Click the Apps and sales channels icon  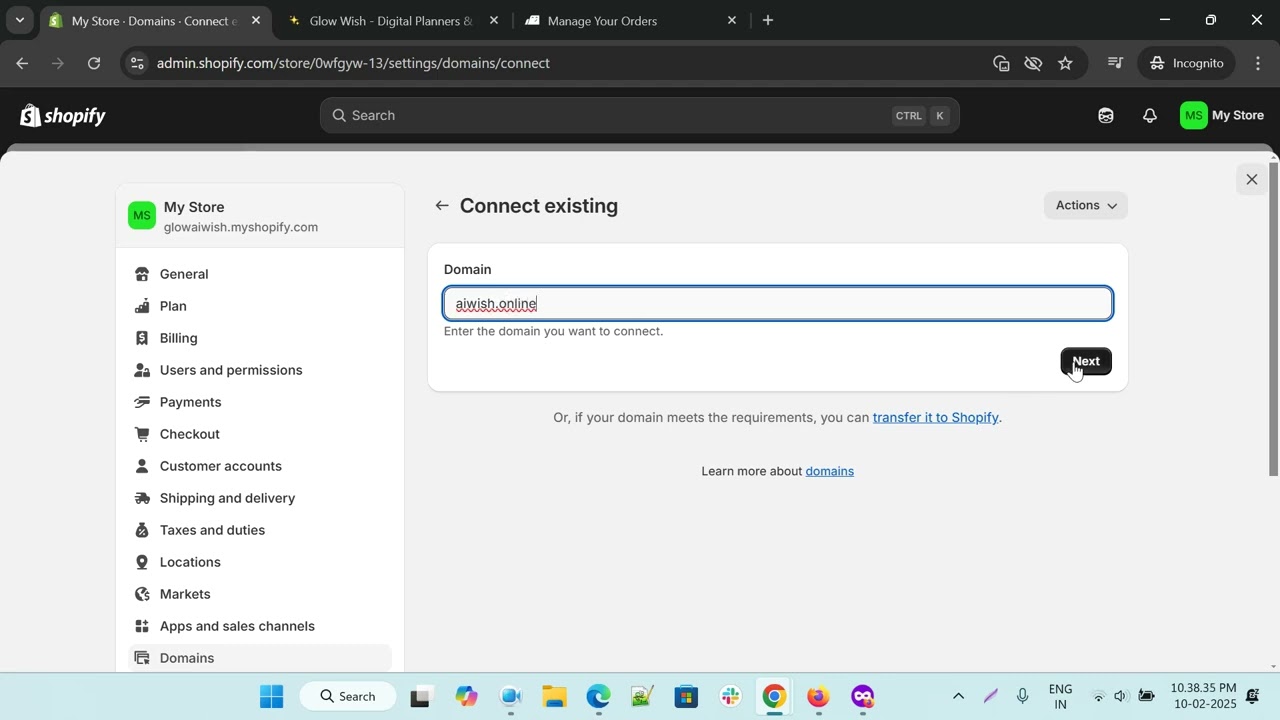pos(142,626)
